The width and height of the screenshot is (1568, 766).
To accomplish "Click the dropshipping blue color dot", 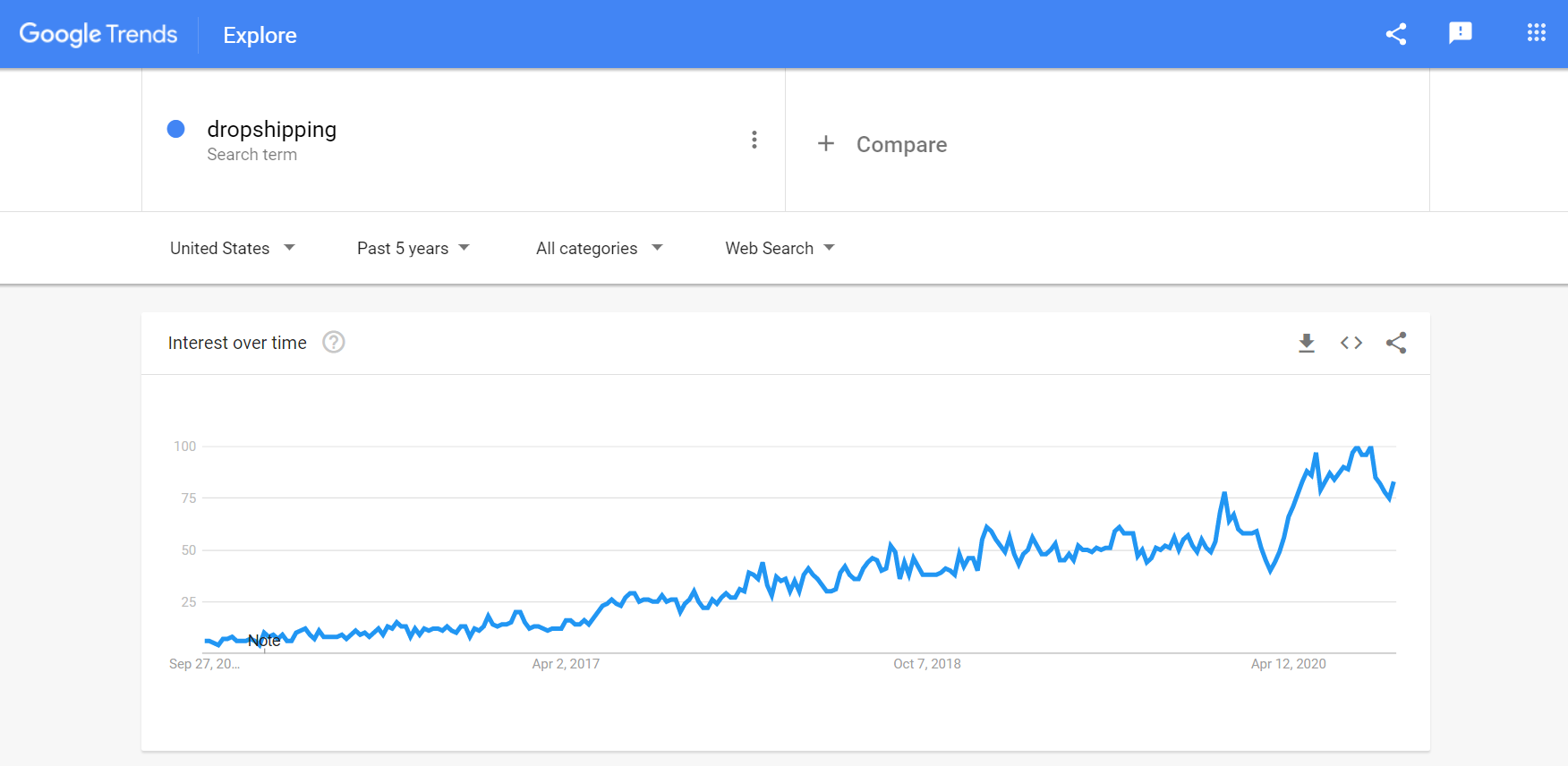I will coord(176,129).
